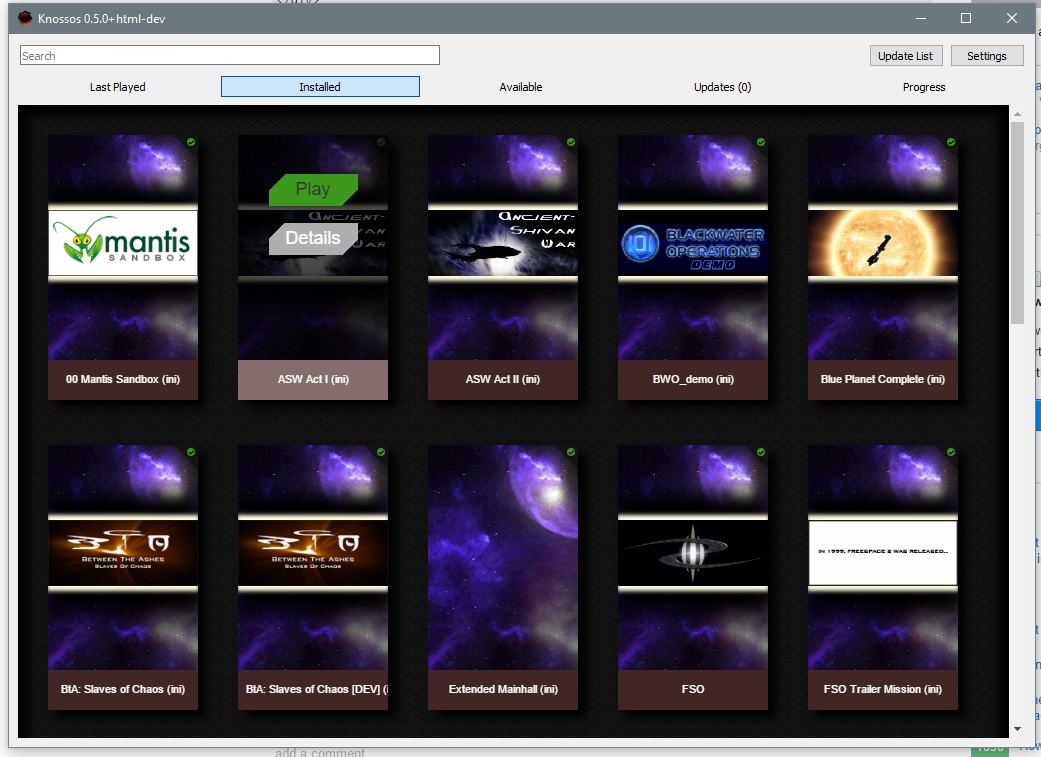Open Details for ASW Act I

coord(313,238)
